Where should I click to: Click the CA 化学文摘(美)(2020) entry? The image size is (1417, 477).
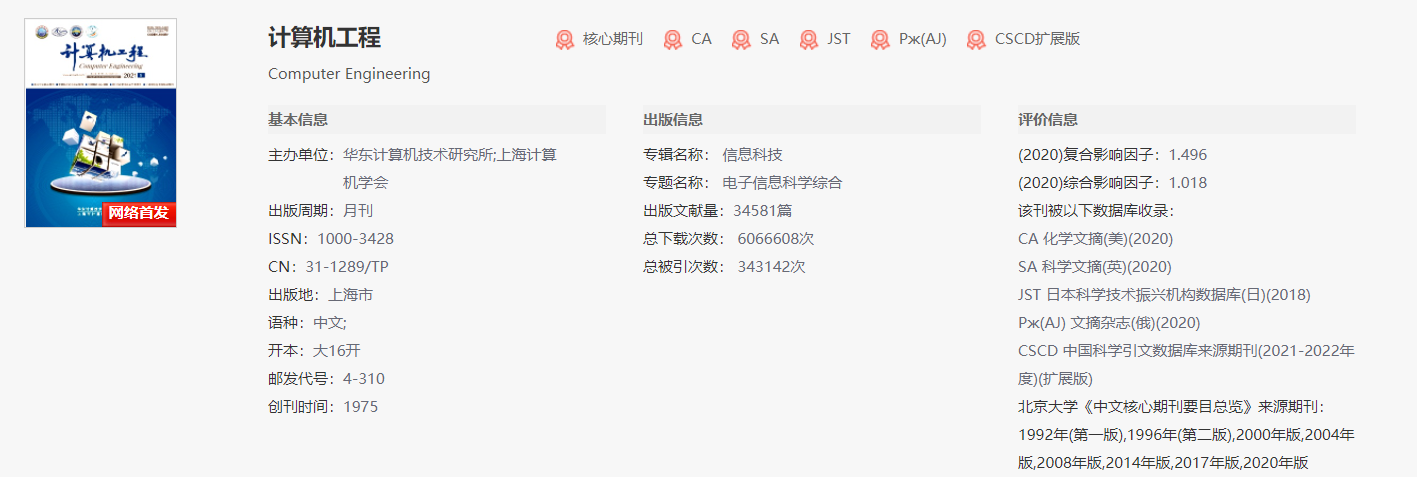click(1095, 239)
